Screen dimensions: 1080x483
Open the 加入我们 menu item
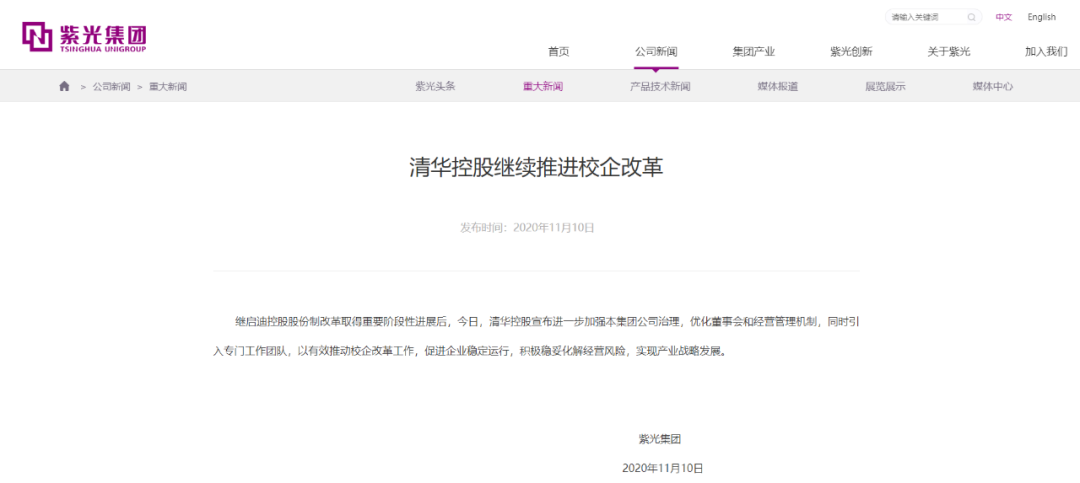pyautogui.click(x=1046, y=52)
